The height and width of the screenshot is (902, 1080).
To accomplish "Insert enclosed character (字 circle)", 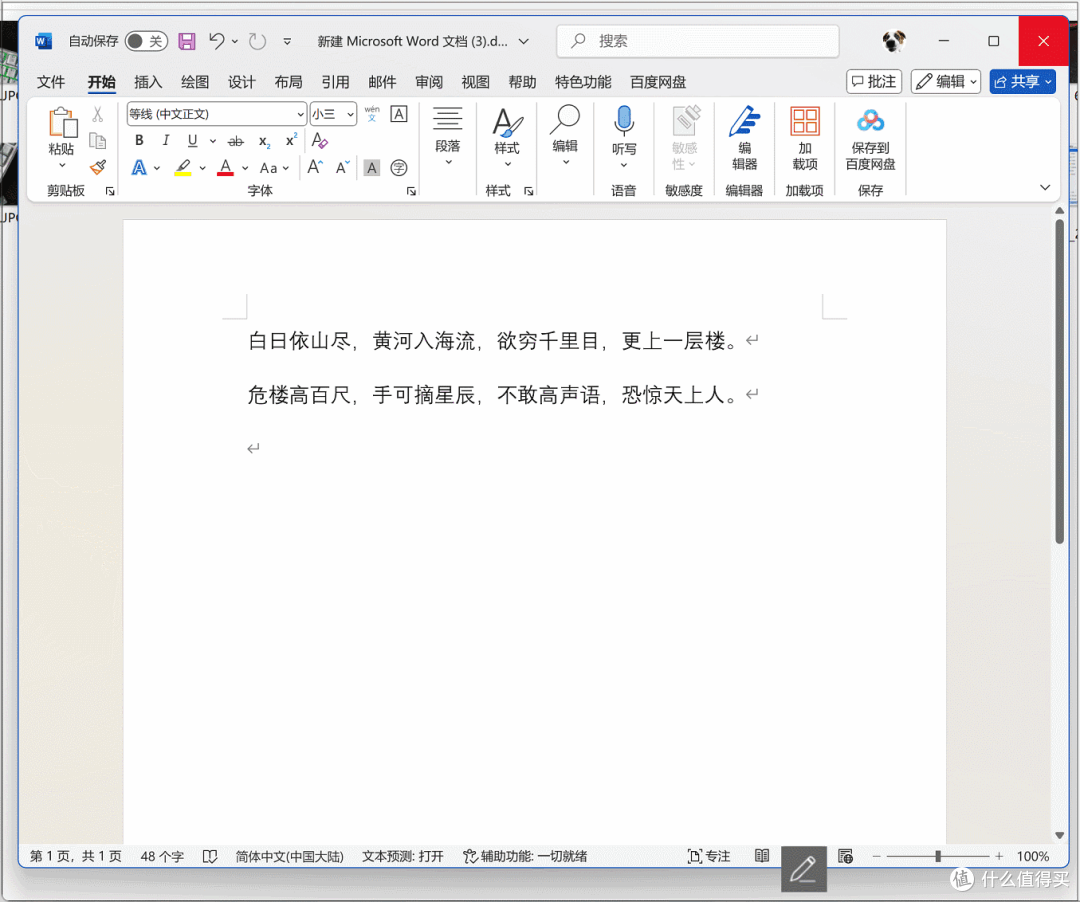I will coord(399,167).
